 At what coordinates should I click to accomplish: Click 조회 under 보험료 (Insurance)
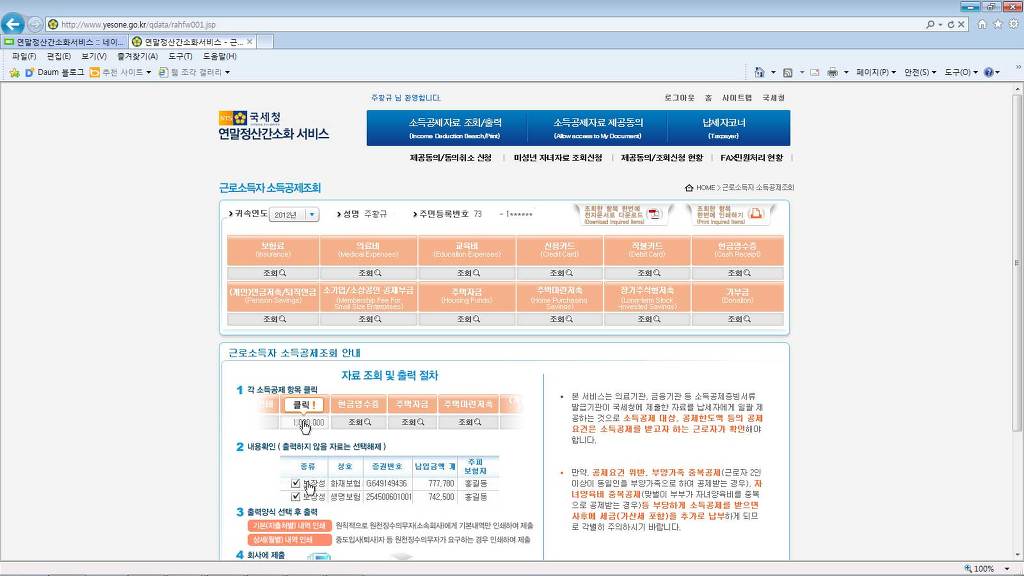tap(273, 273)
